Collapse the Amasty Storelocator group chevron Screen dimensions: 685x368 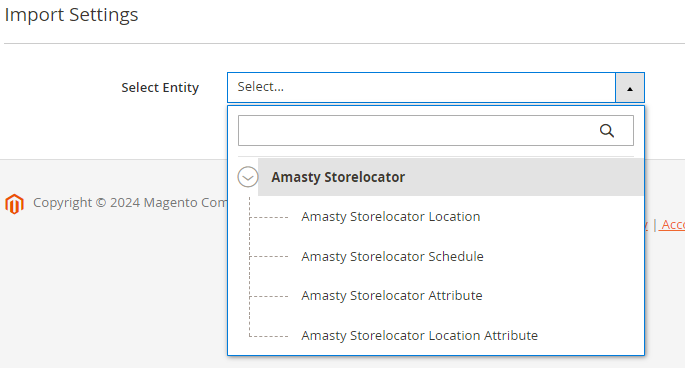pyautogui.click(x=248, y=177)
